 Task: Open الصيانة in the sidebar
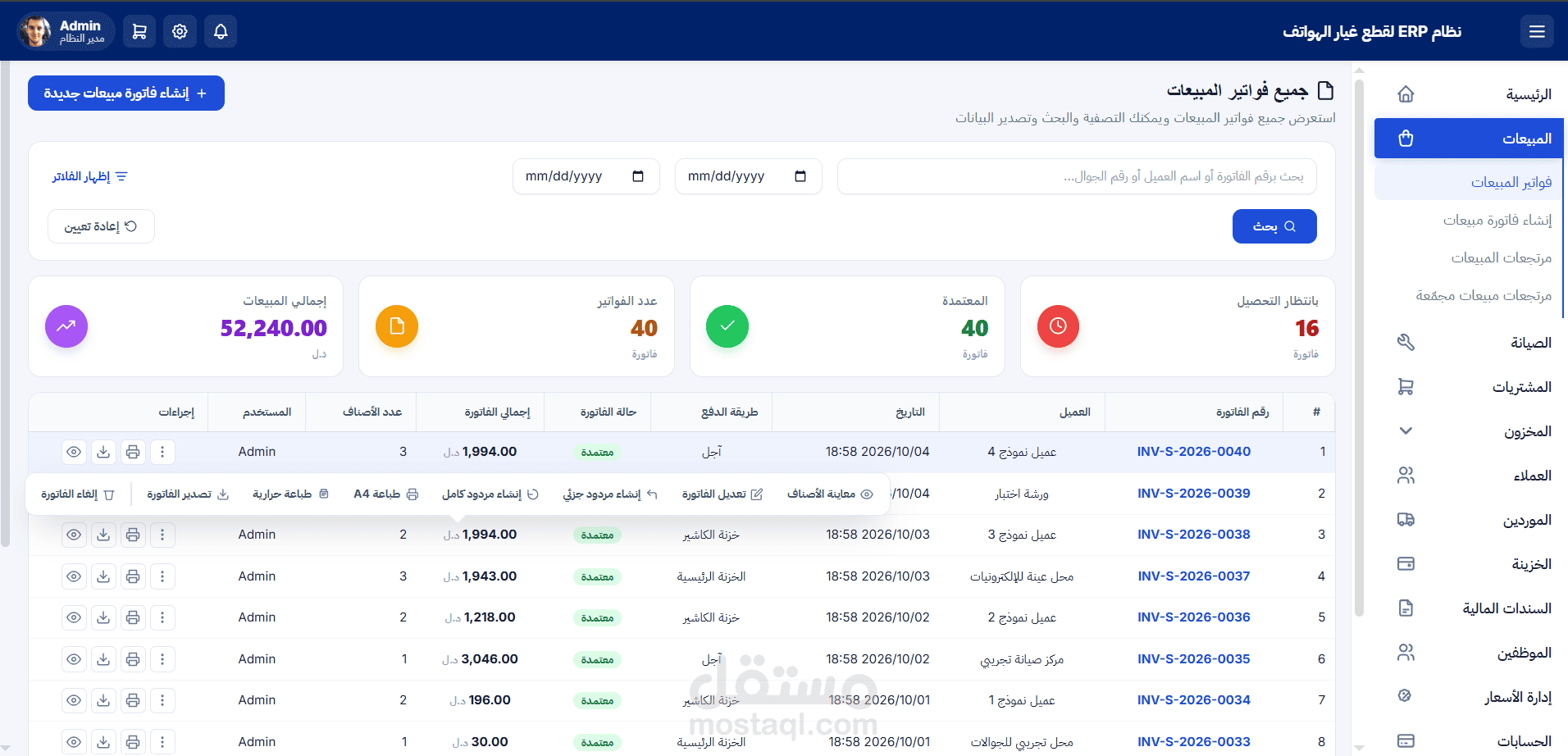[x=1470, y=343]
